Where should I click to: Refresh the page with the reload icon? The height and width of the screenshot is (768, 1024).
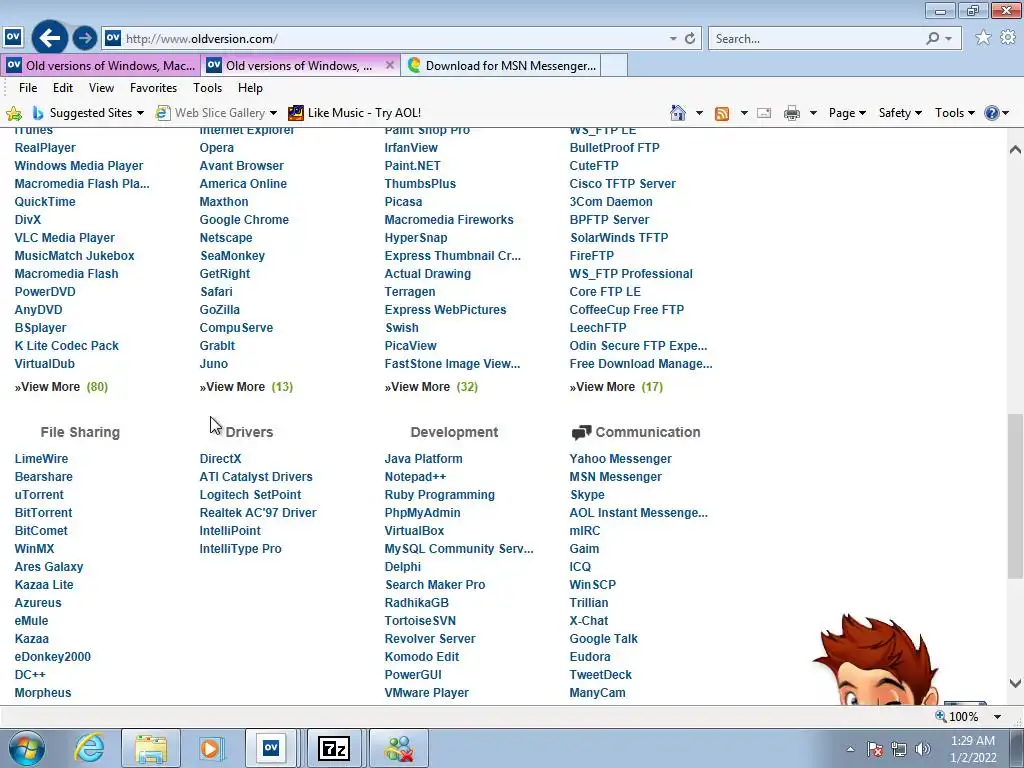click(x=690, y=39)
